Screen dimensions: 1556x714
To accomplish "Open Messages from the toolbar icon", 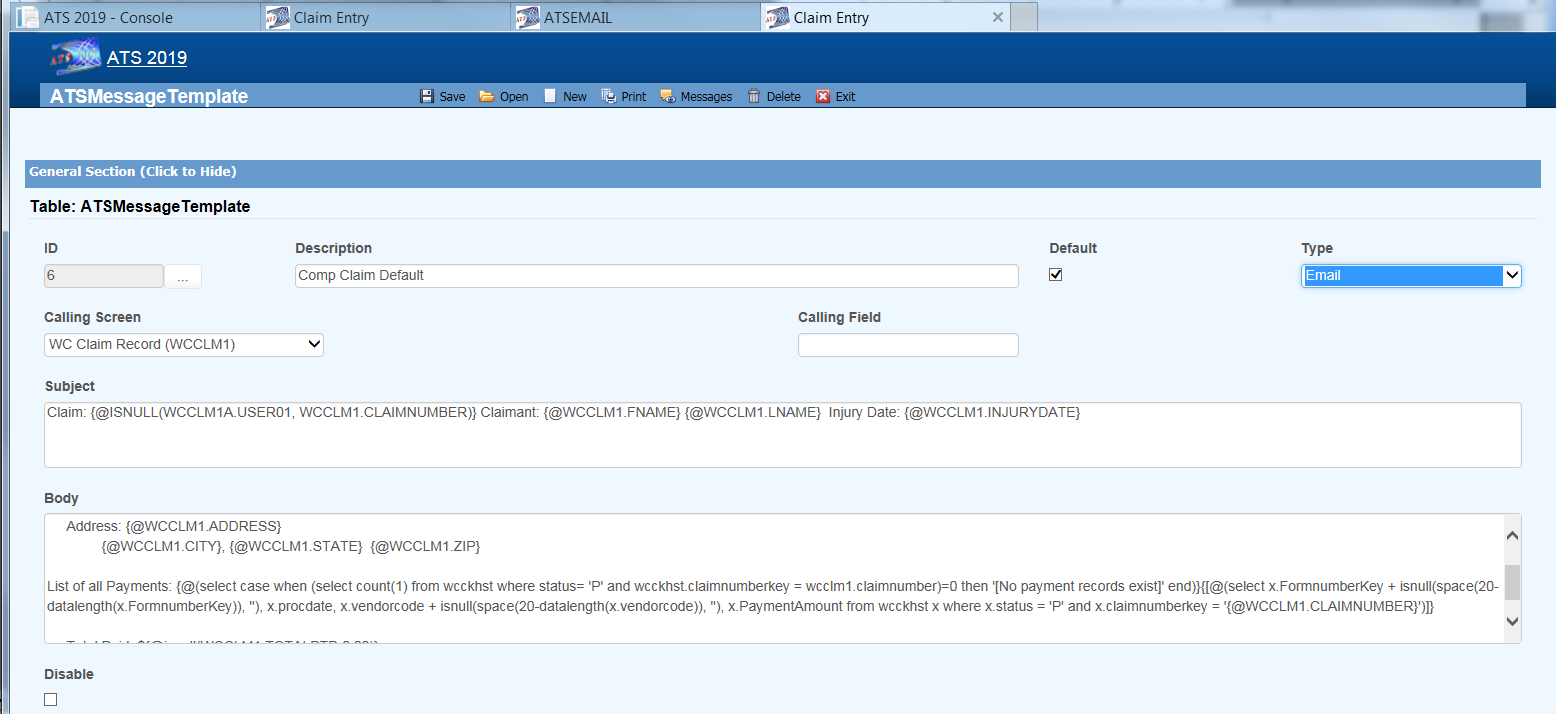I will [667, 97].
